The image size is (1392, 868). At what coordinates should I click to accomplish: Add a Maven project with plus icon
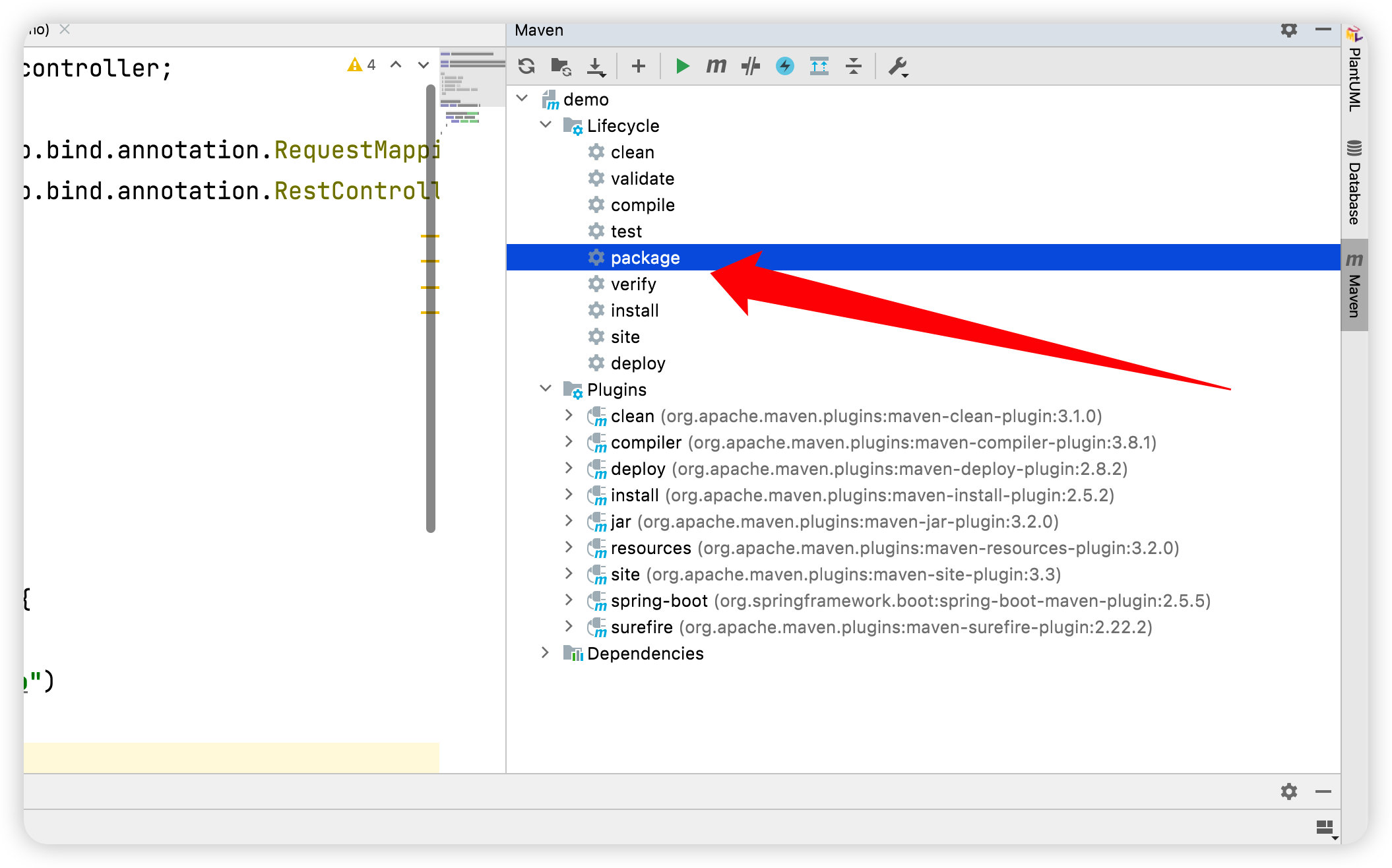pos(638,66)
